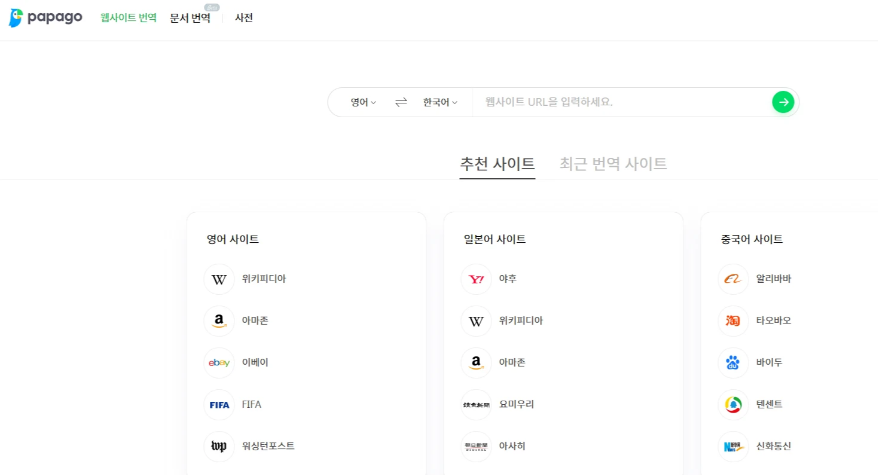
Task: Open the FIFA icon
Action: tap(219, 404)
